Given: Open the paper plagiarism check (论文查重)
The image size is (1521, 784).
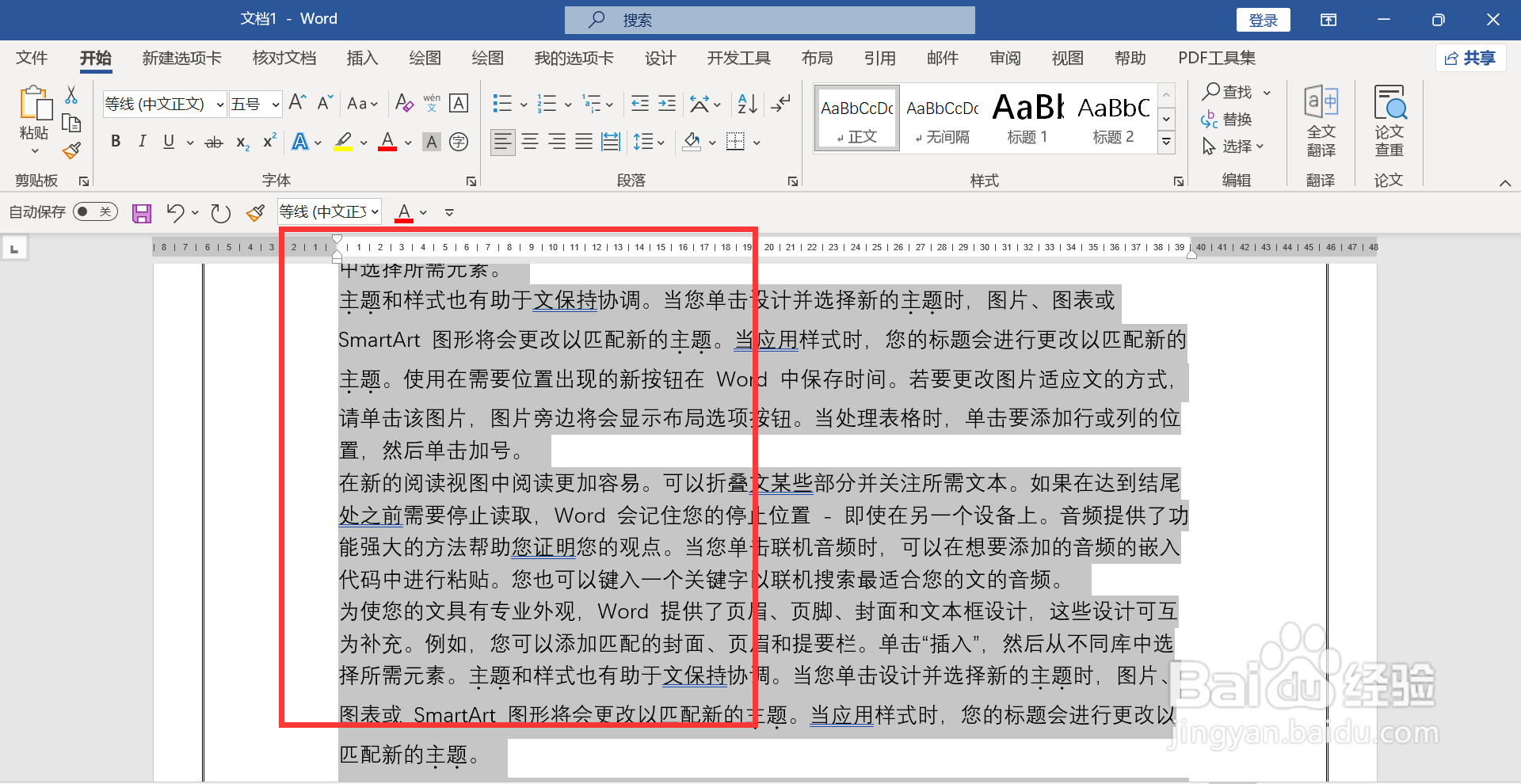Looking at the screenshot, I should click(1389, 121).
